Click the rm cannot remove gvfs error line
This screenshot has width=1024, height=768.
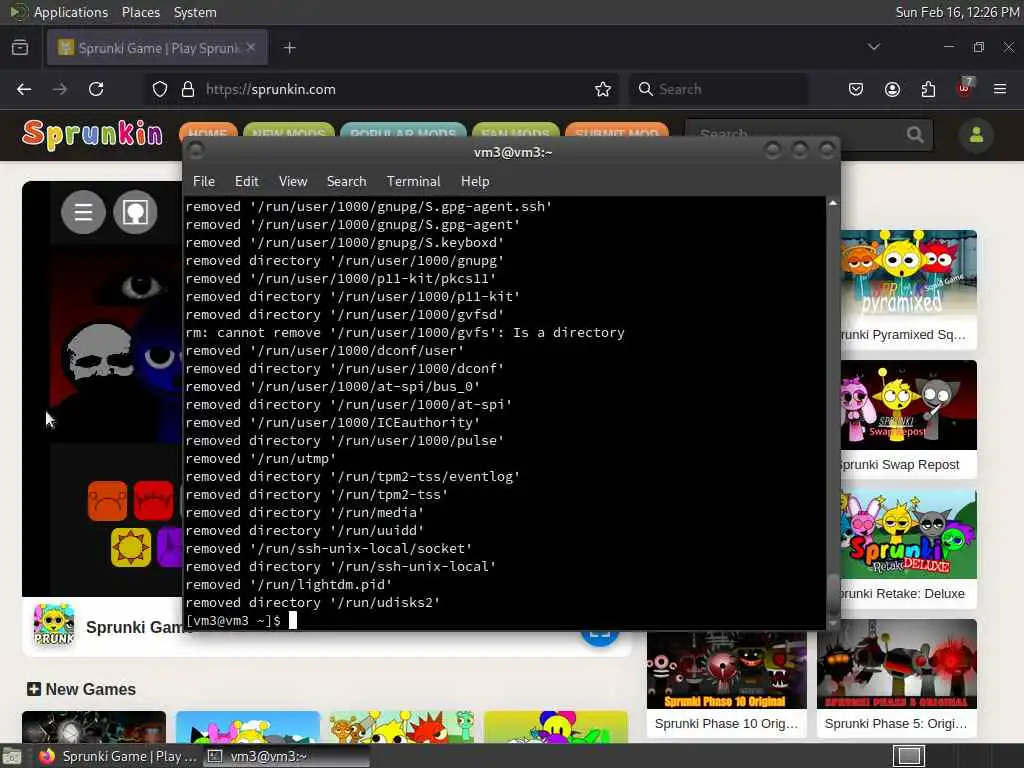[405, 332]
